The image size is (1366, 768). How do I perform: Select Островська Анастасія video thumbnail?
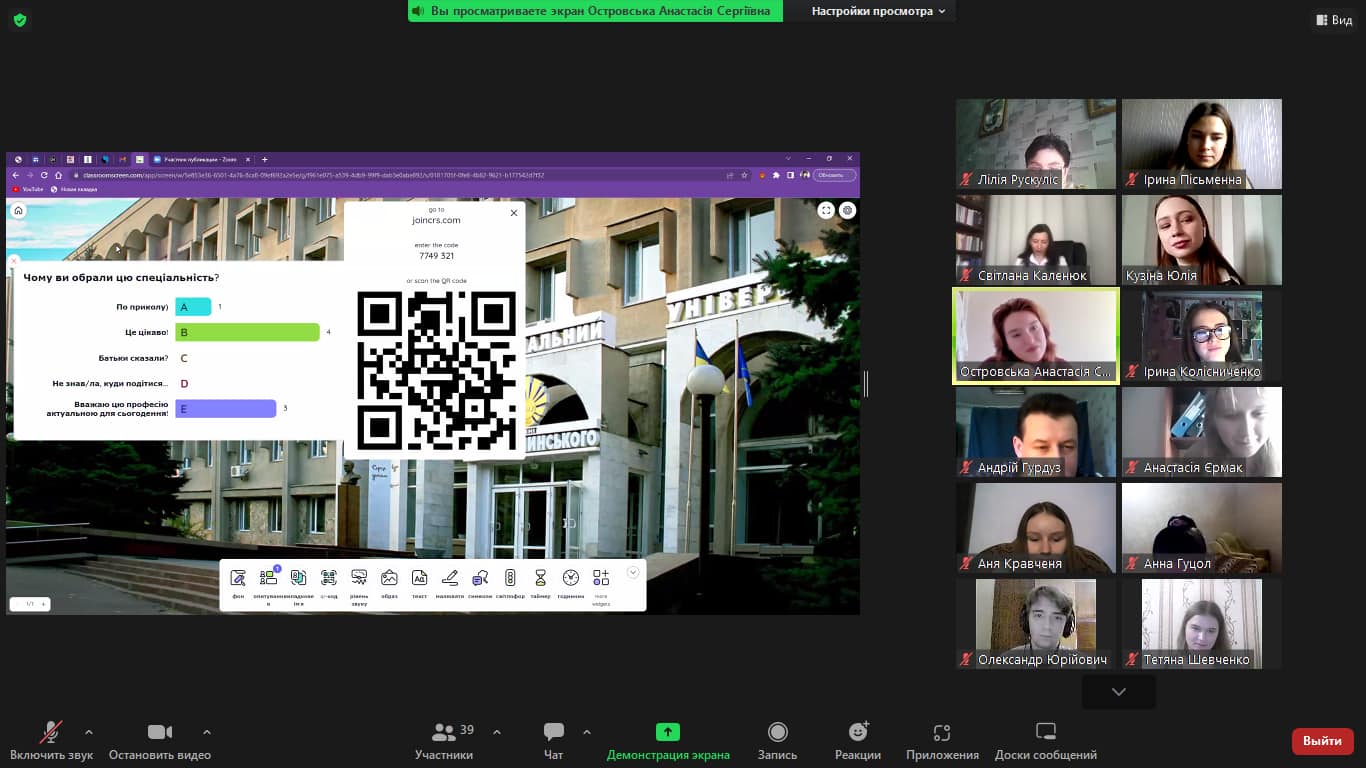pos(1035,336)
